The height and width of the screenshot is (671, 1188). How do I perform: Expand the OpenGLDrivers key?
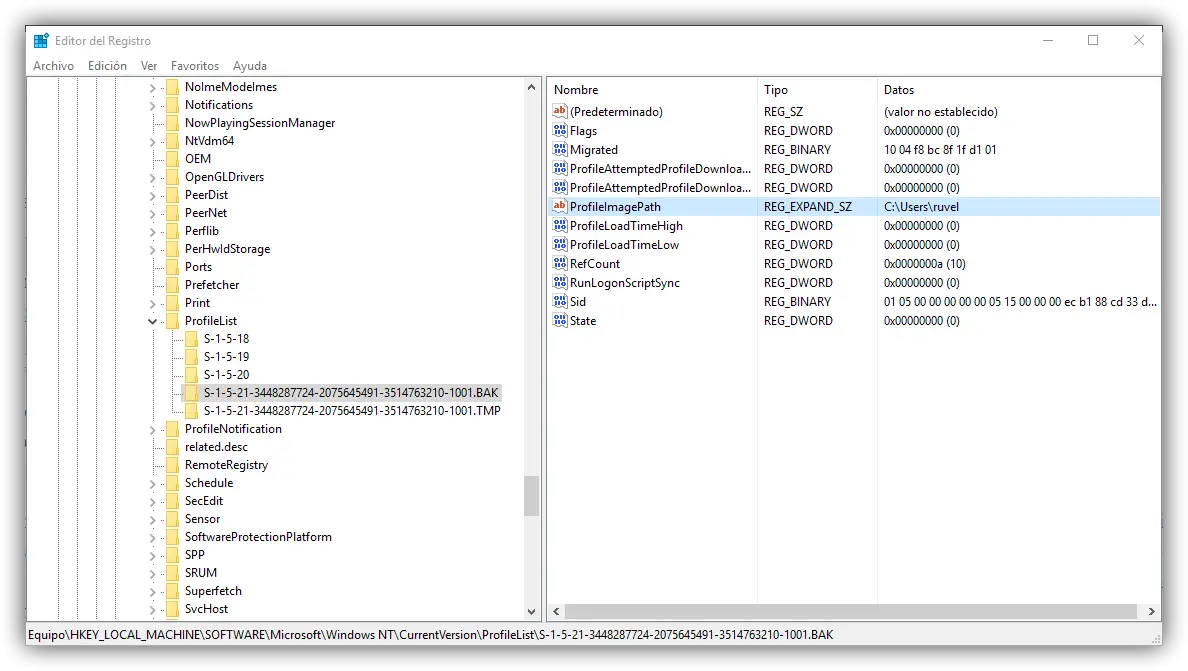(152, 178)
